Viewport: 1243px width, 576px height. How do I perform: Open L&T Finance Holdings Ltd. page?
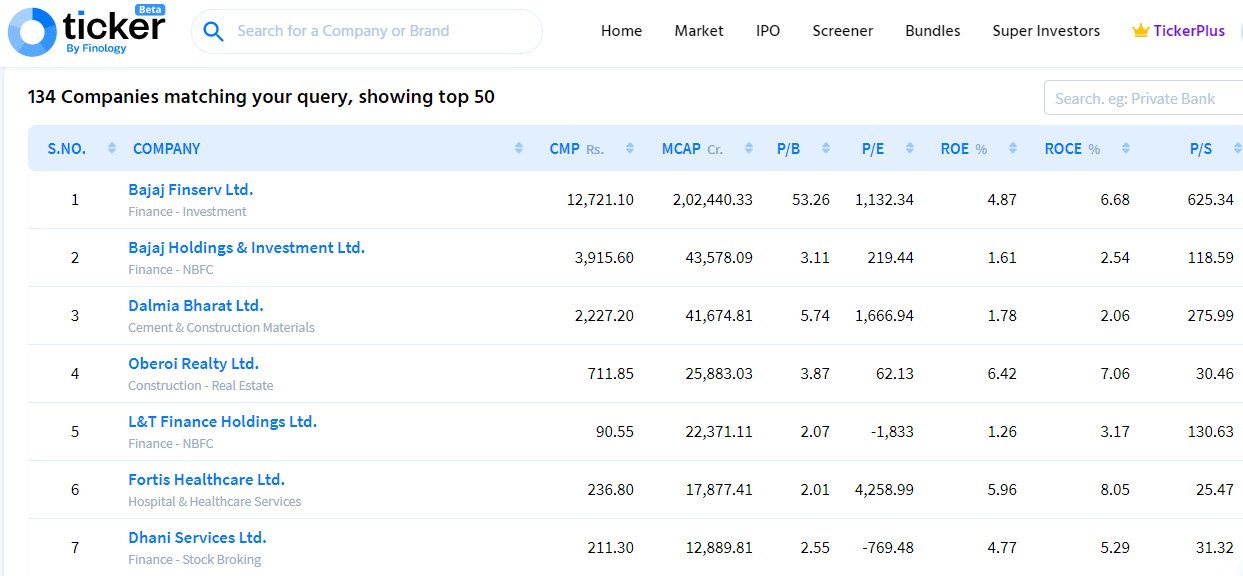coord(222,421)
